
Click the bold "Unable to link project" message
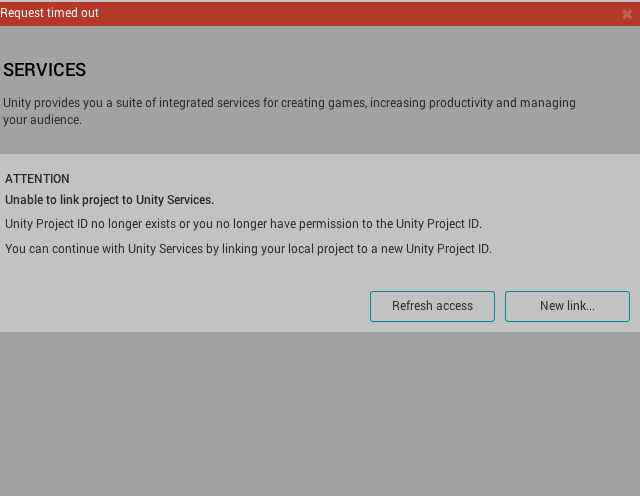[109, 200]
